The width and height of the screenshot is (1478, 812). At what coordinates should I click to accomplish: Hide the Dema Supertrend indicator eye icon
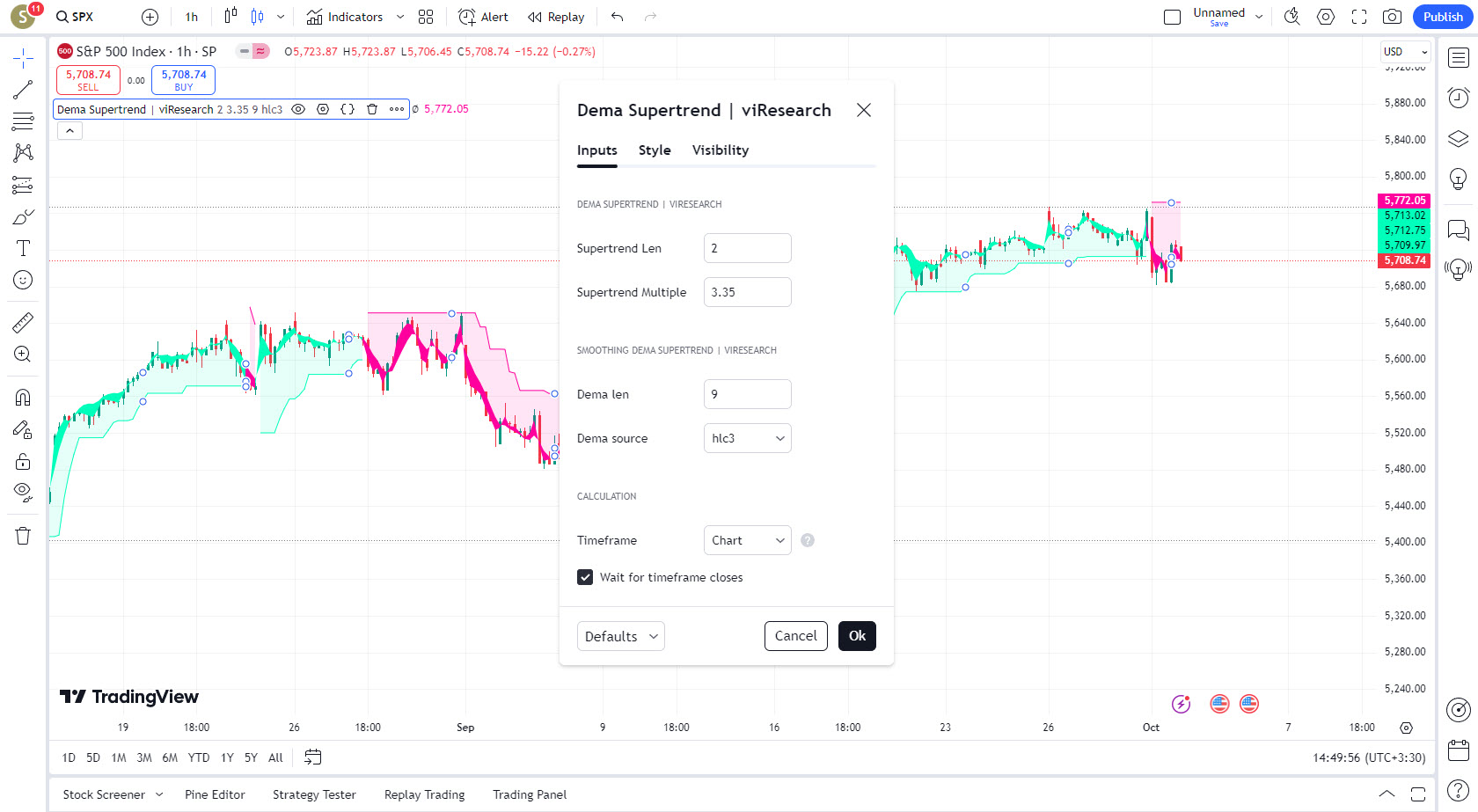[x=298, y=109]
